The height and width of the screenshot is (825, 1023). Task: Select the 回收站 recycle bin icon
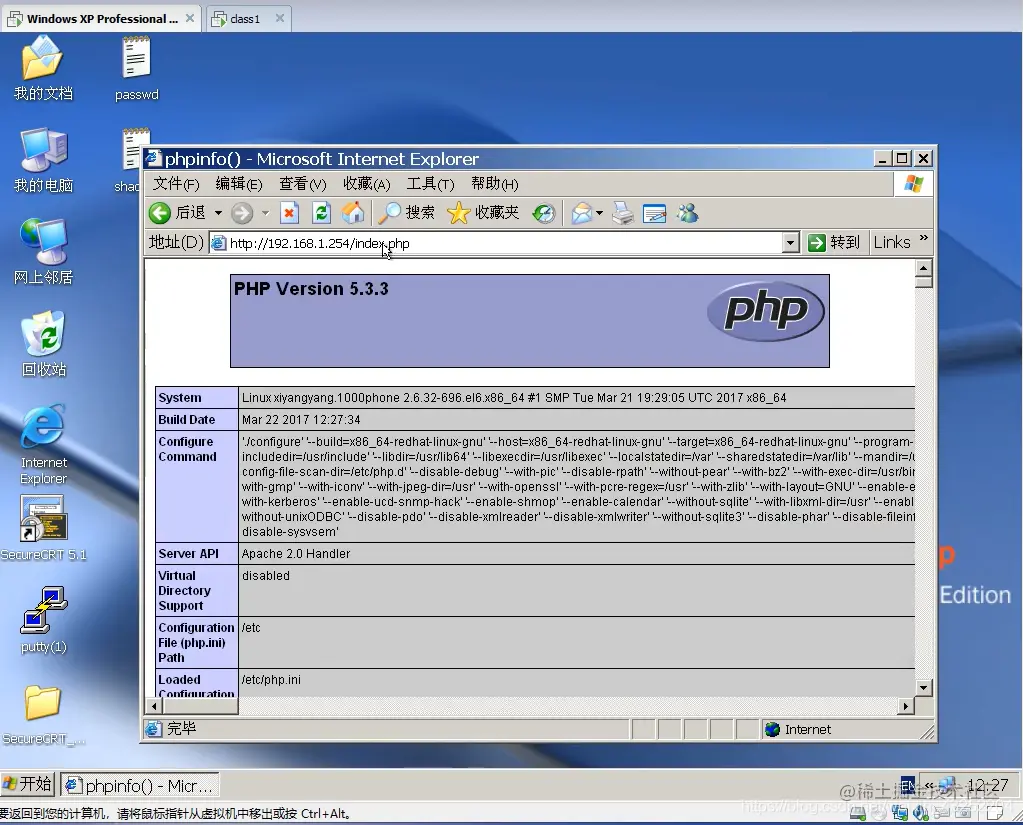(x=43, y=344)
